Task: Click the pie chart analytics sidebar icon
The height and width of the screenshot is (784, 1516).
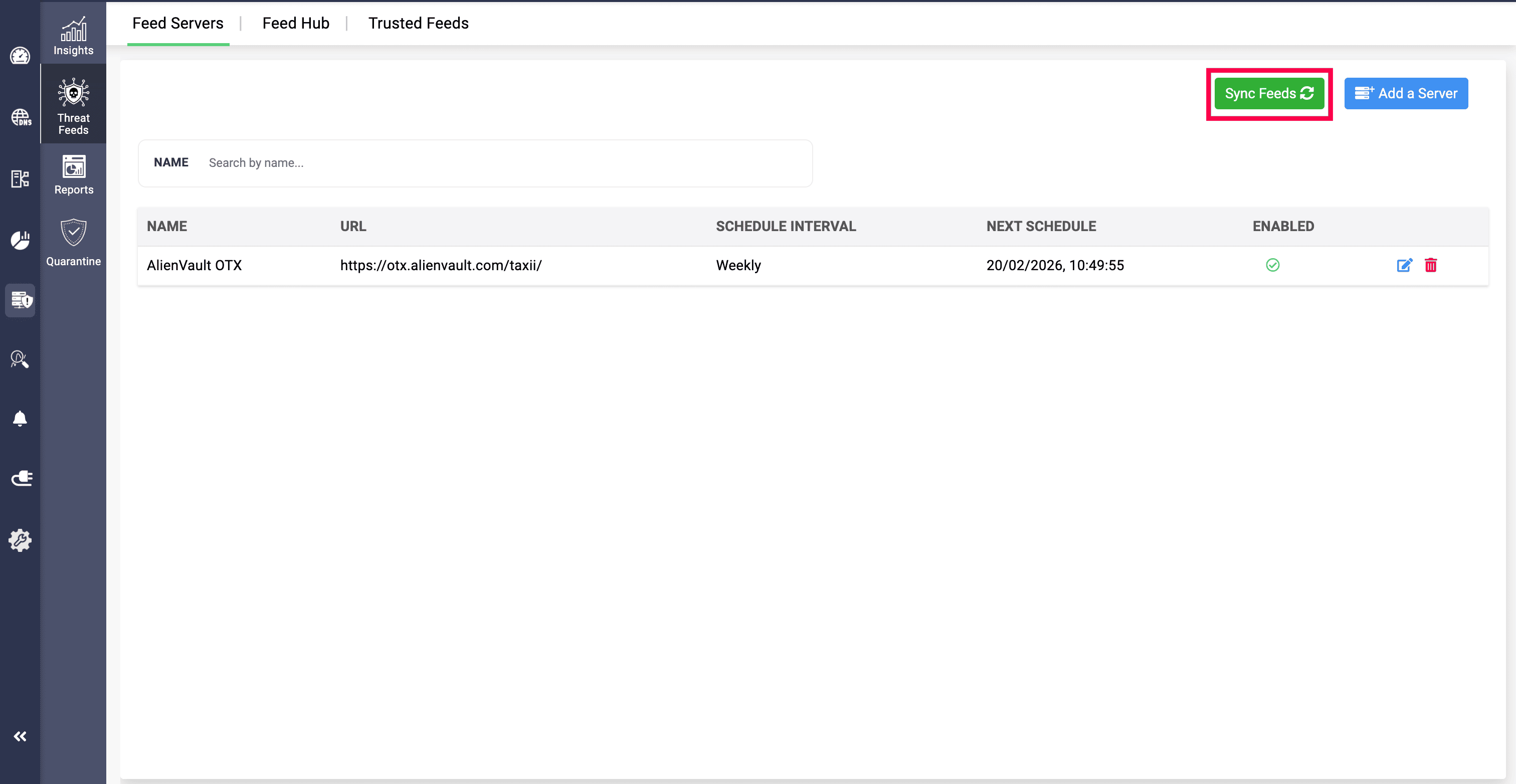Action: click(20, 240)
